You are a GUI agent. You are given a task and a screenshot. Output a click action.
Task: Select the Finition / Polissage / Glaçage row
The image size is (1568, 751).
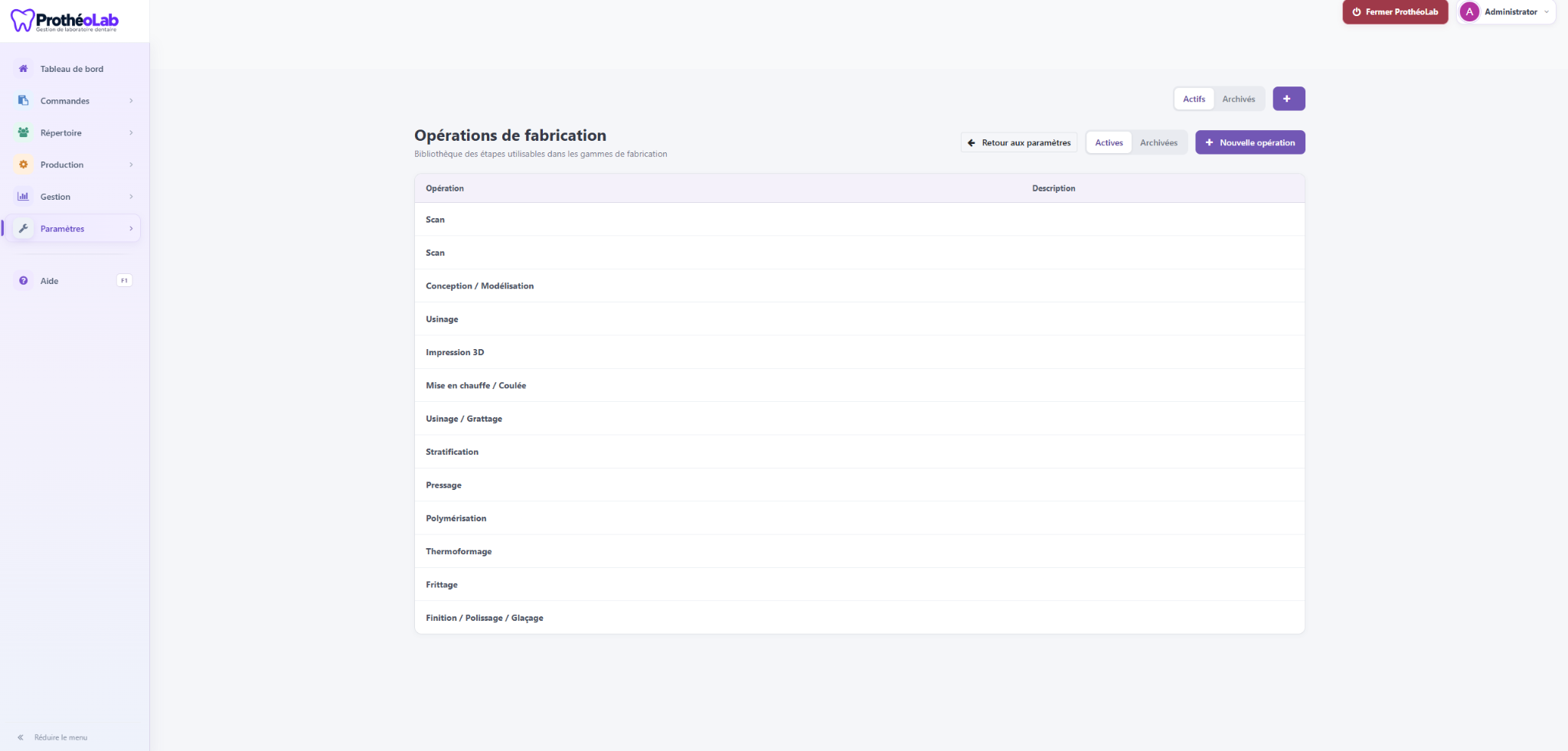(x=859, y=618)
